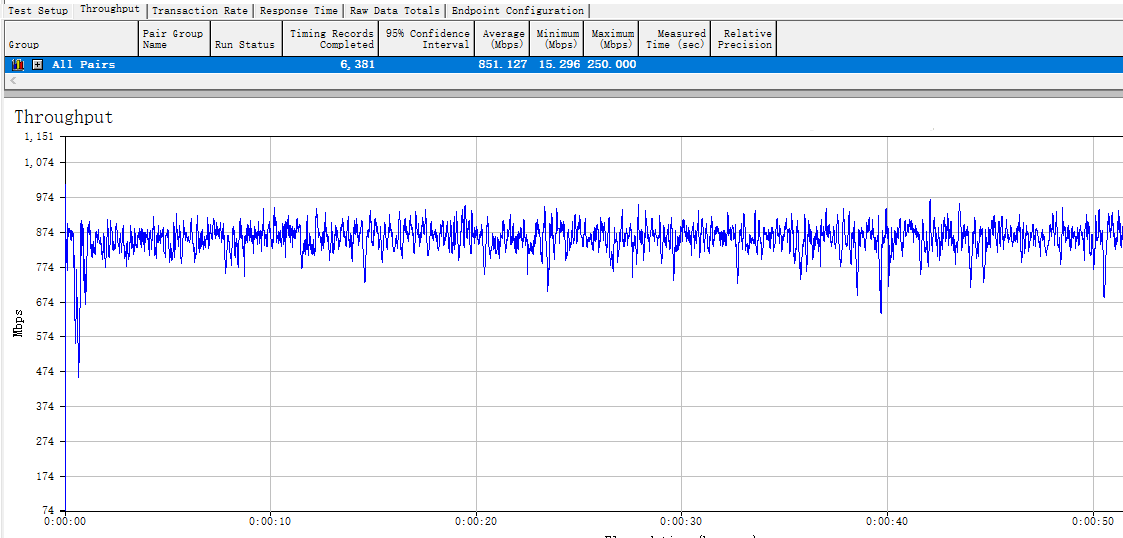Click the Average (Mbps) column header
1123x538 pixels.
503,39
